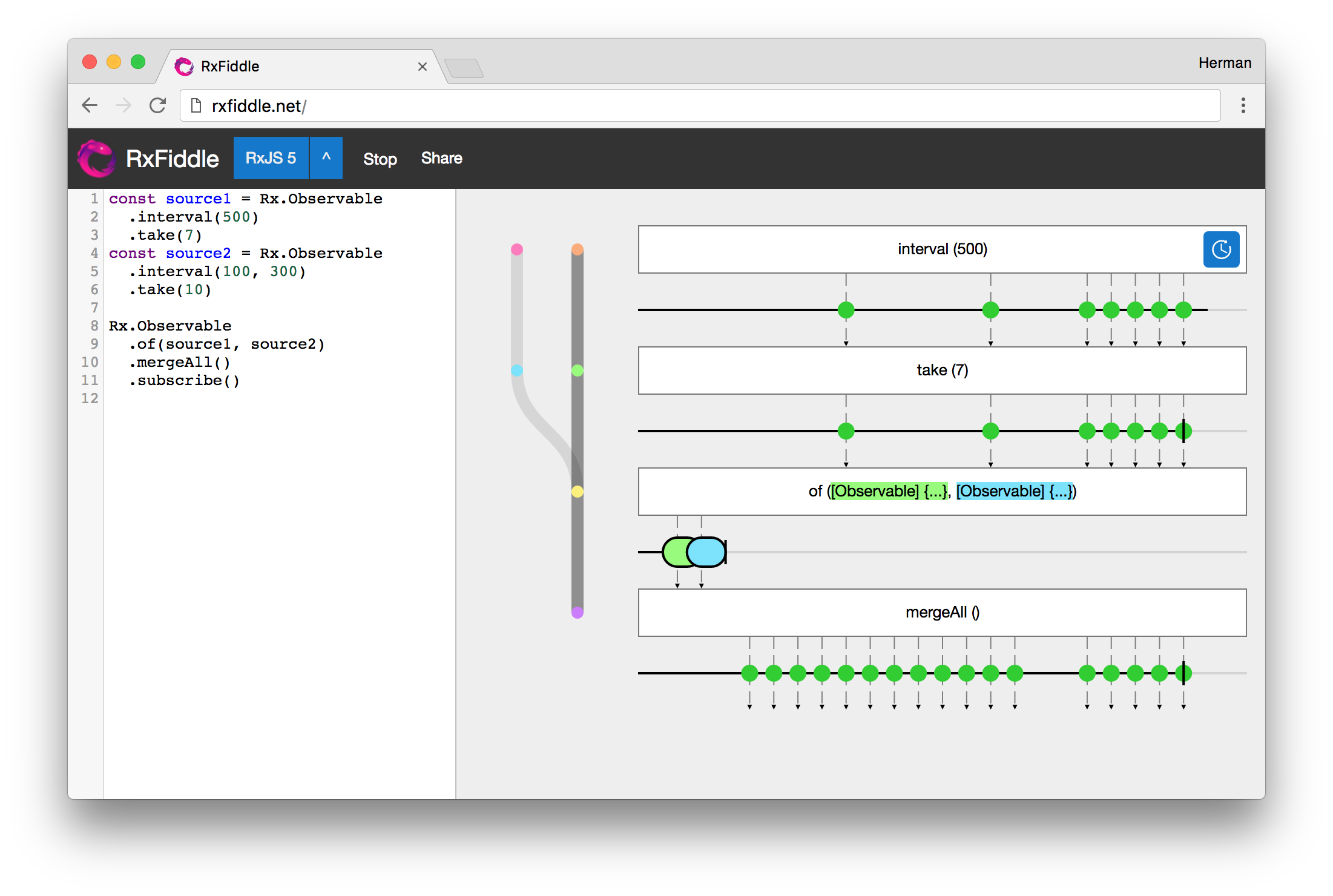The image size is (1333, 896).
Task: Click the orange node atop dark lane
Action: pos(578,249)
